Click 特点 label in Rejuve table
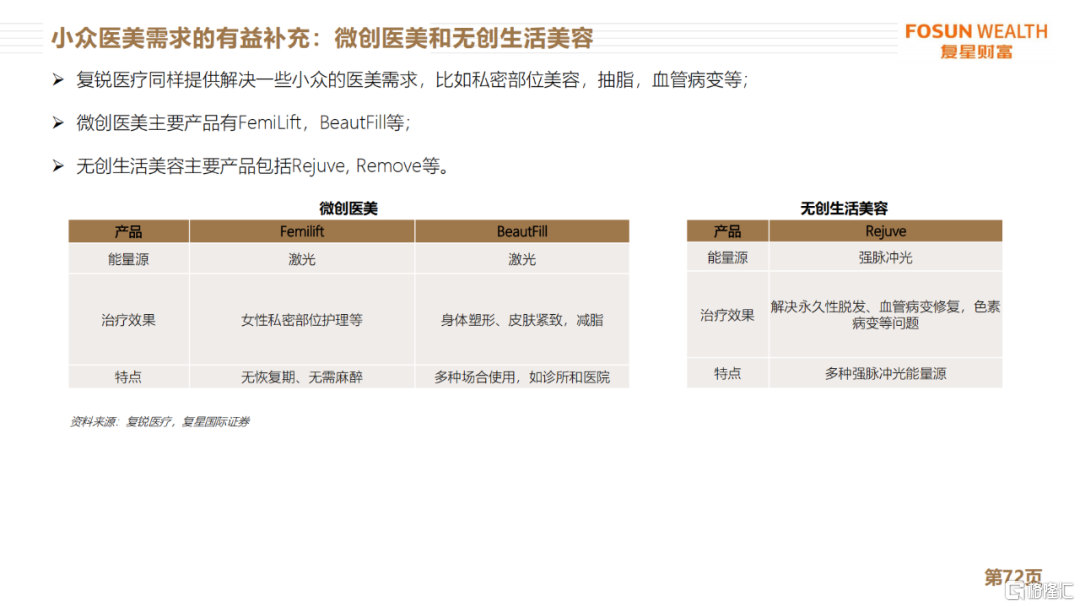This screenshot has height=607, width=1080. point(727,373)
